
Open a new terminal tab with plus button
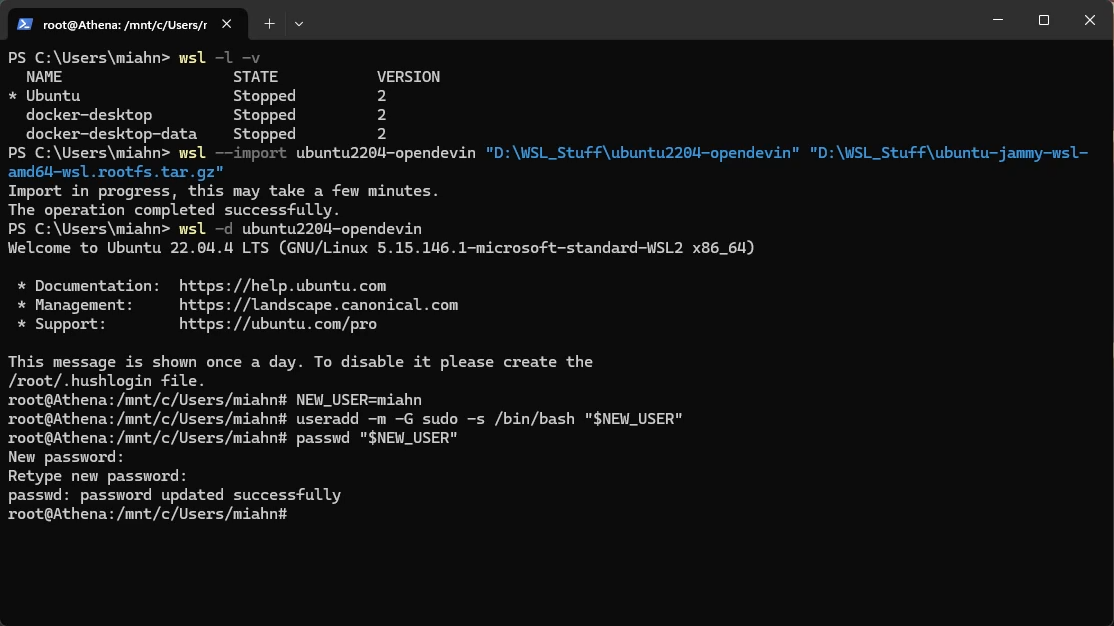[x=269, y=24]
